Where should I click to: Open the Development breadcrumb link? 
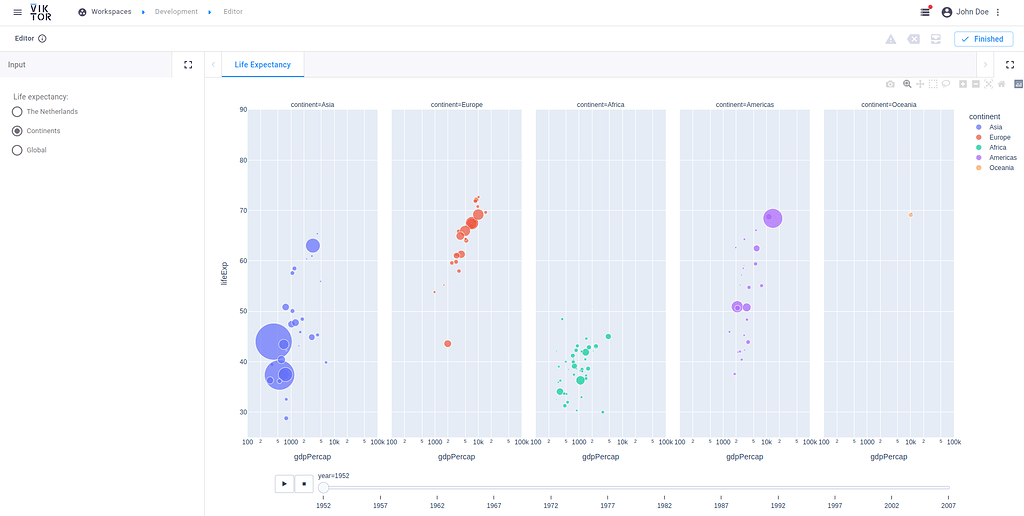pyautogui.click(x=176, y=12)
